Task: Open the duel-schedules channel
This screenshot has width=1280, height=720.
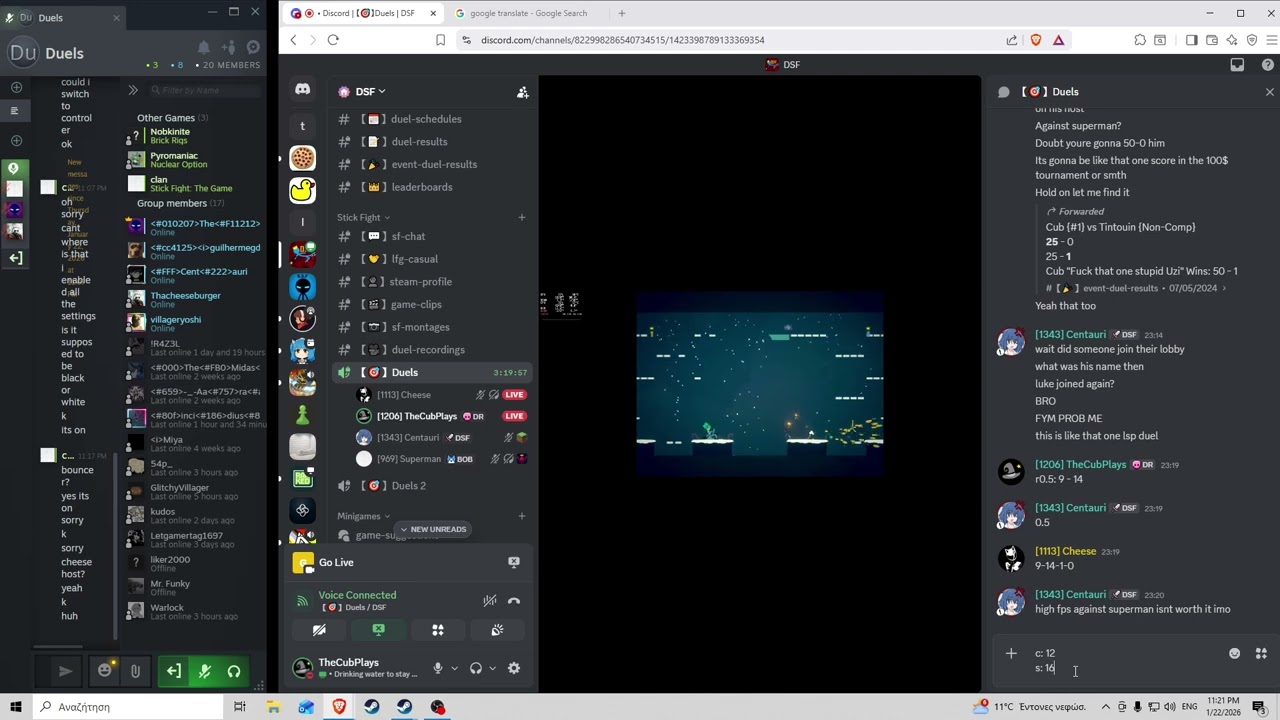Action: 431,119
